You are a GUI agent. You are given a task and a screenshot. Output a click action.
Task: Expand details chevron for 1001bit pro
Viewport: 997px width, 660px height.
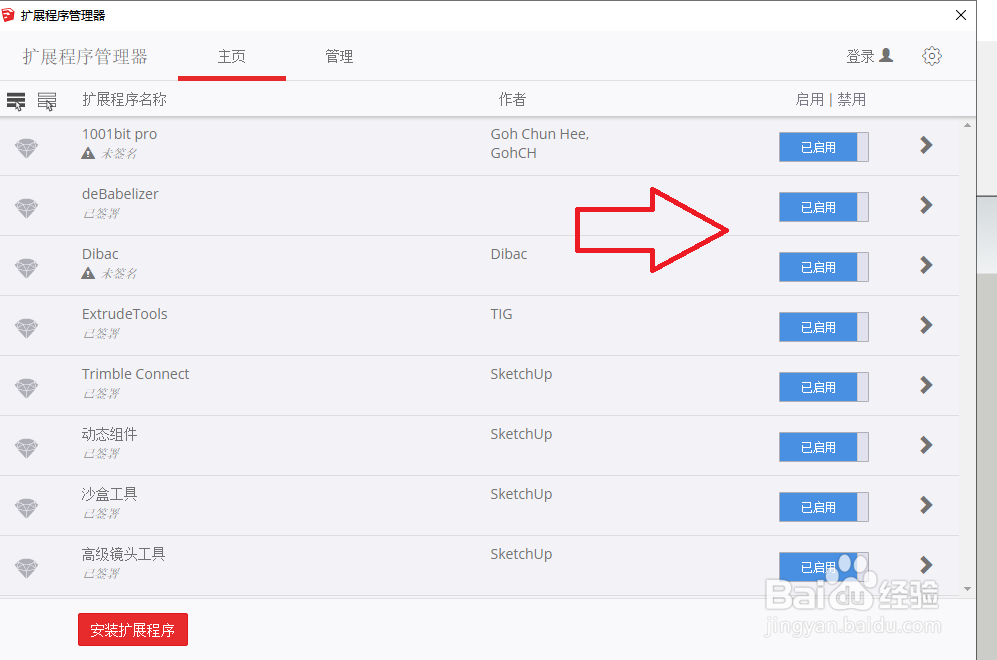point(926,145)
